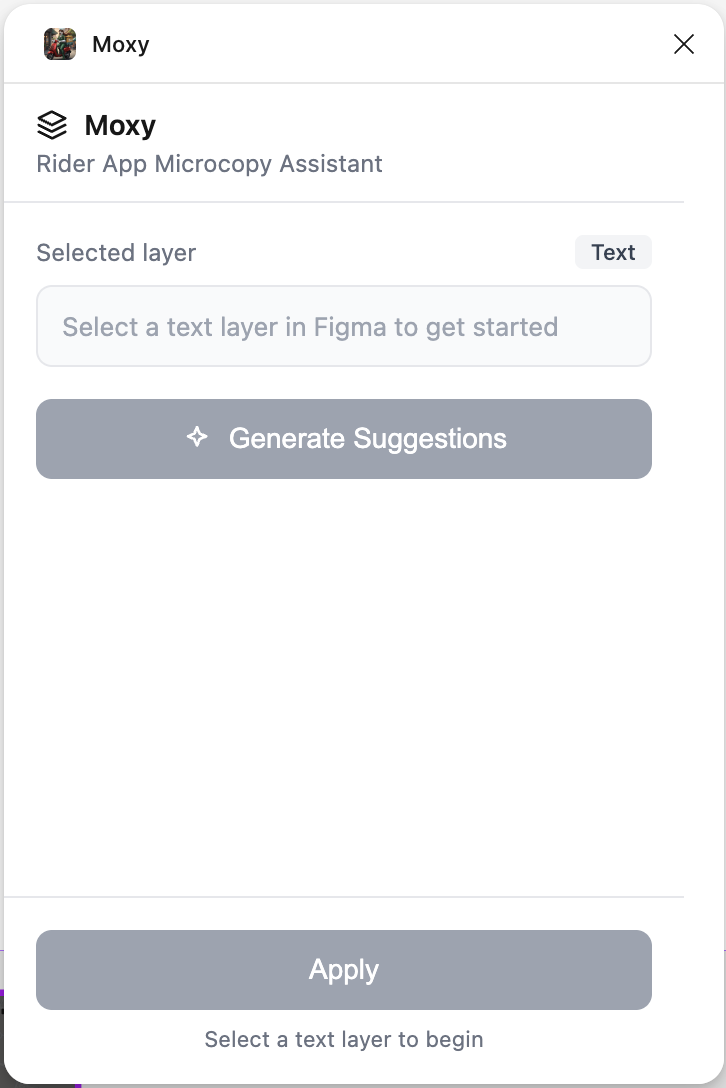Click the empty title bar space

click(x=400, y=44)
